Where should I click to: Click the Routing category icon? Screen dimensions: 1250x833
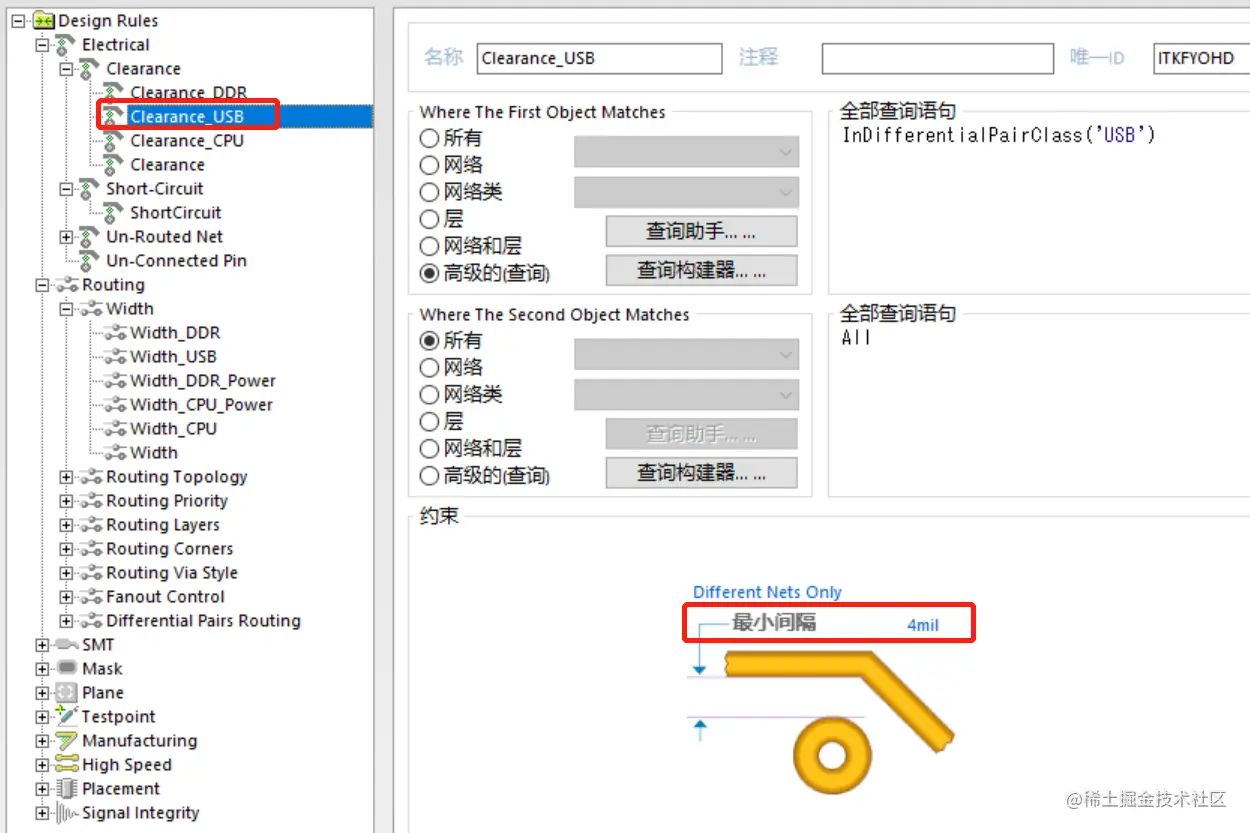(x=67, y=285)
